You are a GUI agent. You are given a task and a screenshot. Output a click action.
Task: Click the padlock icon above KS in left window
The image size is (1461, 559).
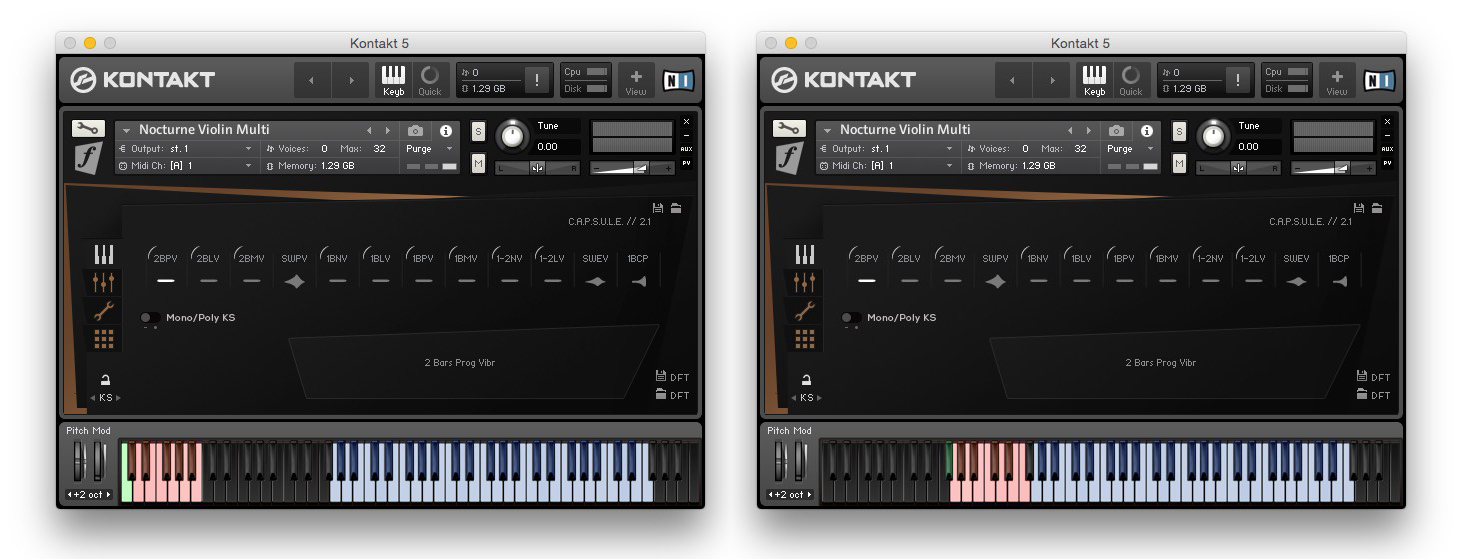click(x=105, y=380)
